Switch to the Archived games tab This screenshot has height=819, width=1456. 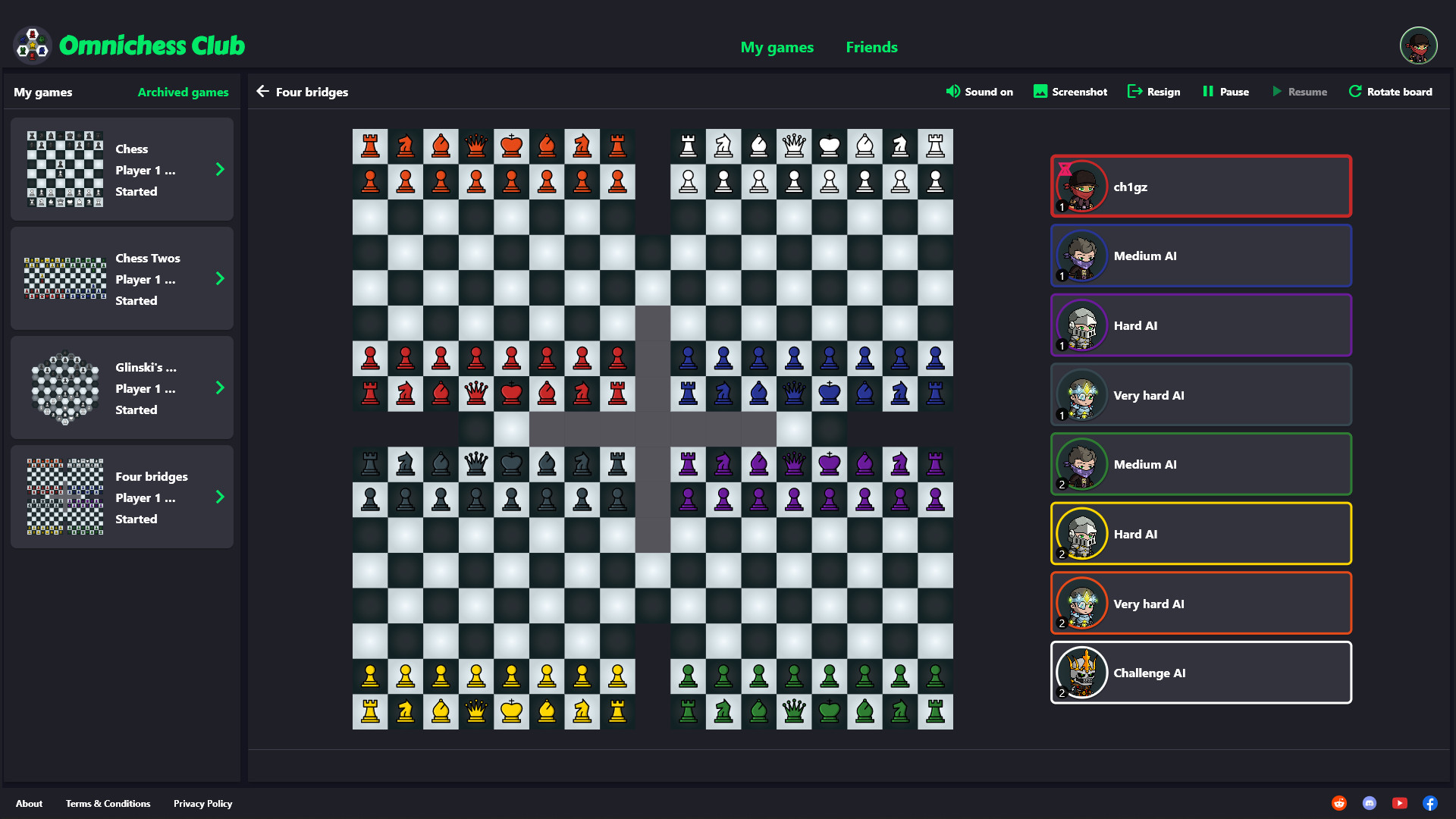(184, 91)
